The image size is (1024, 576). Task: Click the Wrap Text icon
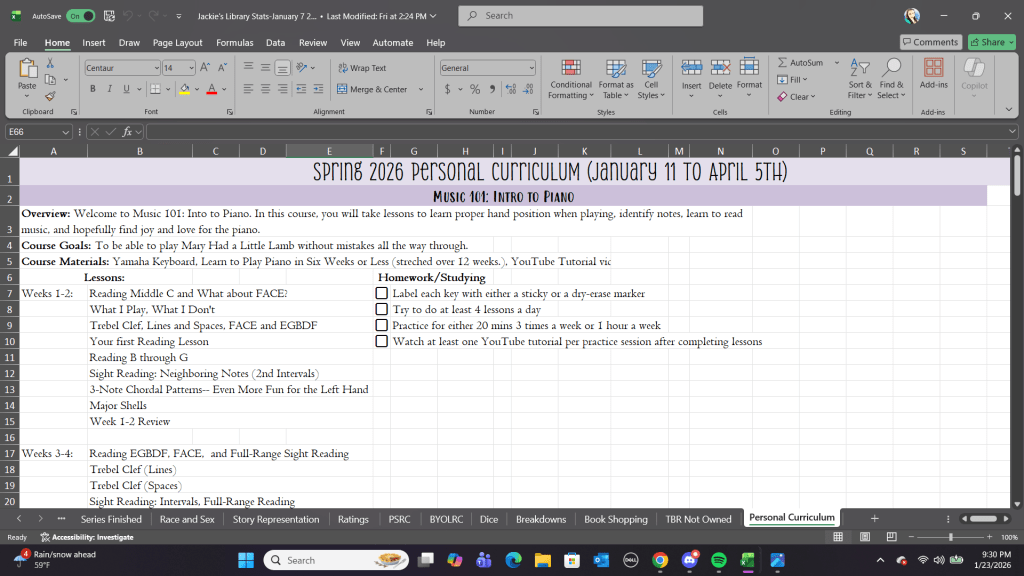tap(361, 68)
